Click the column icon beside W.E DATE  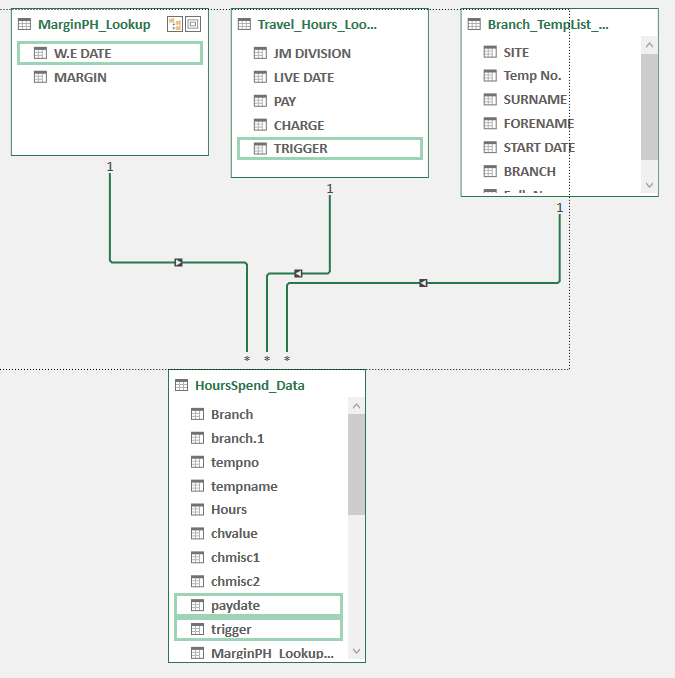40,53
